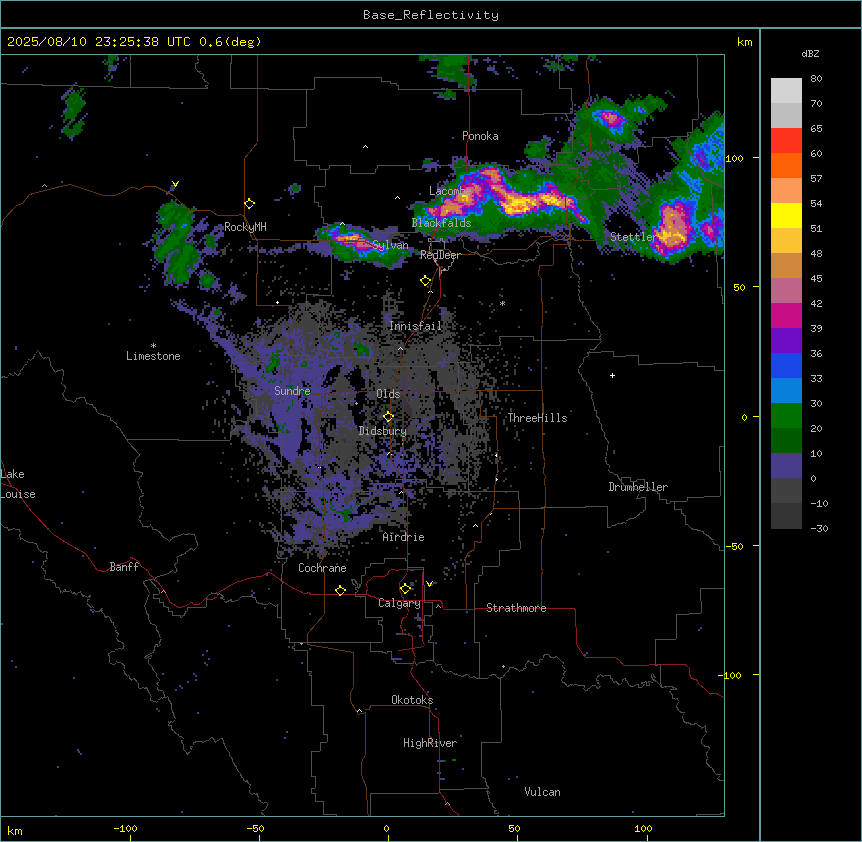
Task: Click the 50 tick on the right axis
Action: point(739,287)
